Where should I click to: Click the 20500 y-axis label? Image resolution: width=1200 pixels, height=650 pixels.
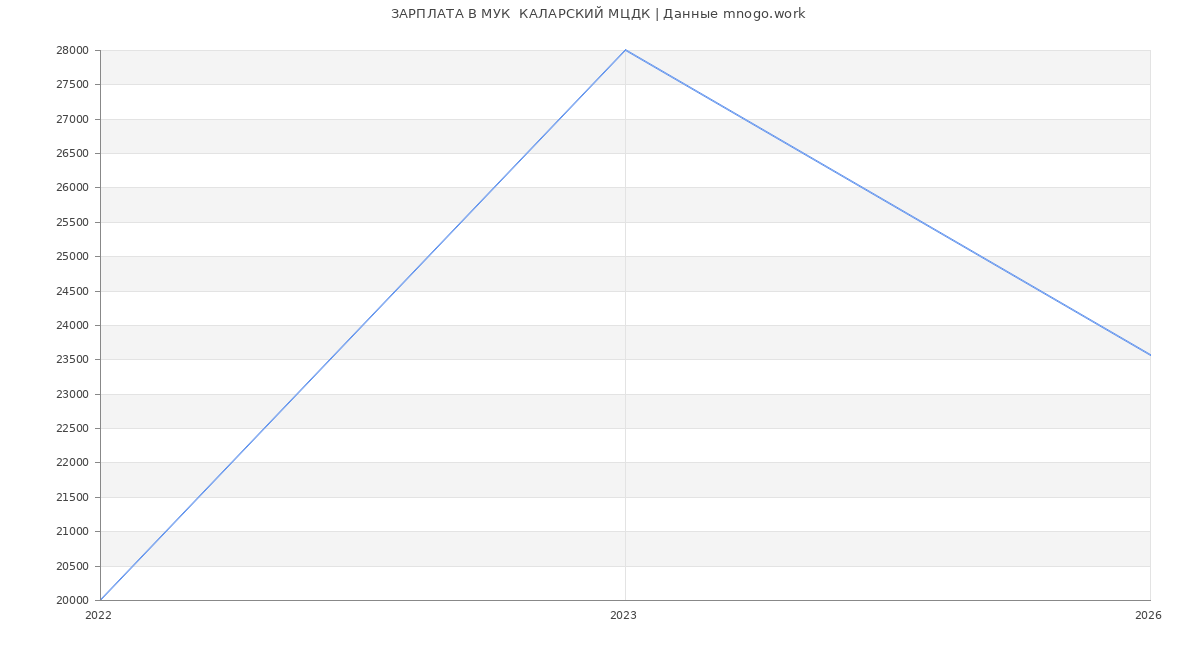[73, 566]
